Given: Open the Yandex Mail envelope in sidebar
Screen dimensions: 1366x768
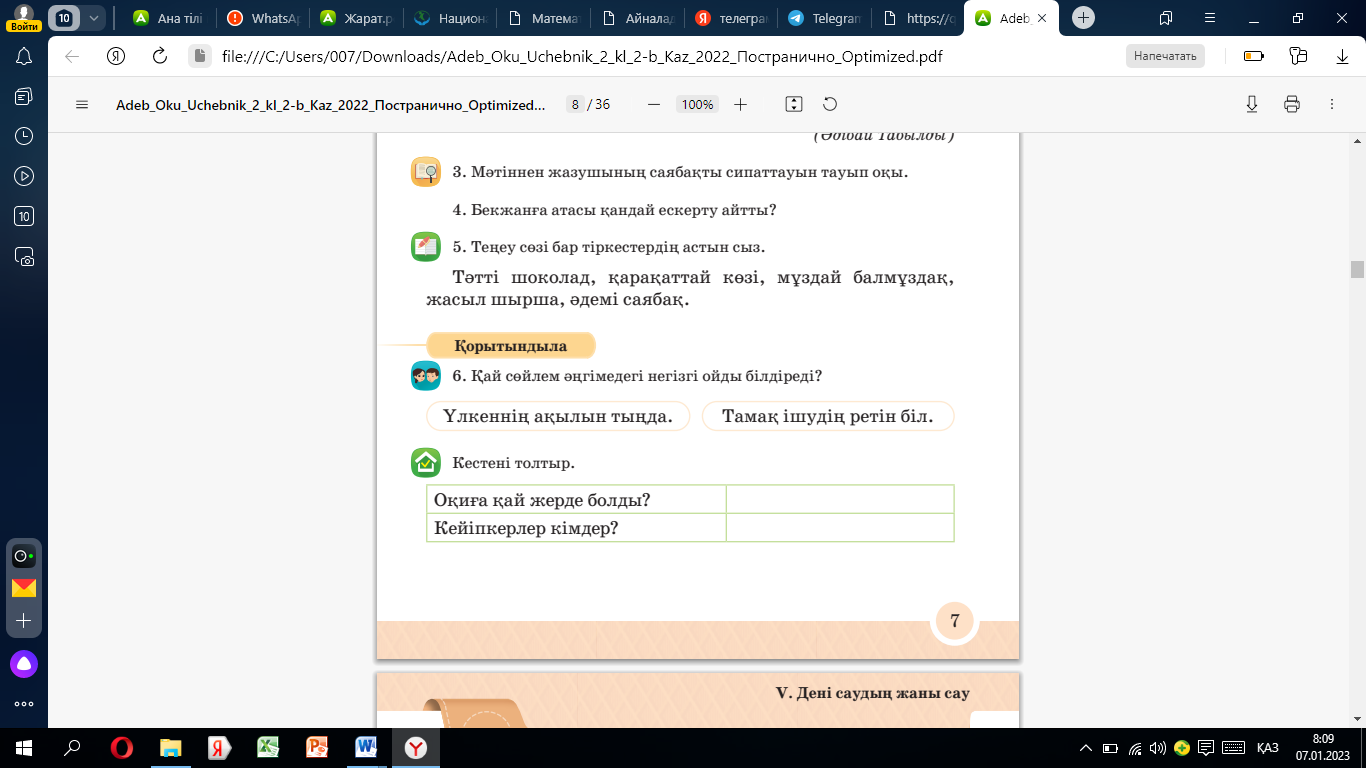Looking at the screenshot, I should pos(24,588).
